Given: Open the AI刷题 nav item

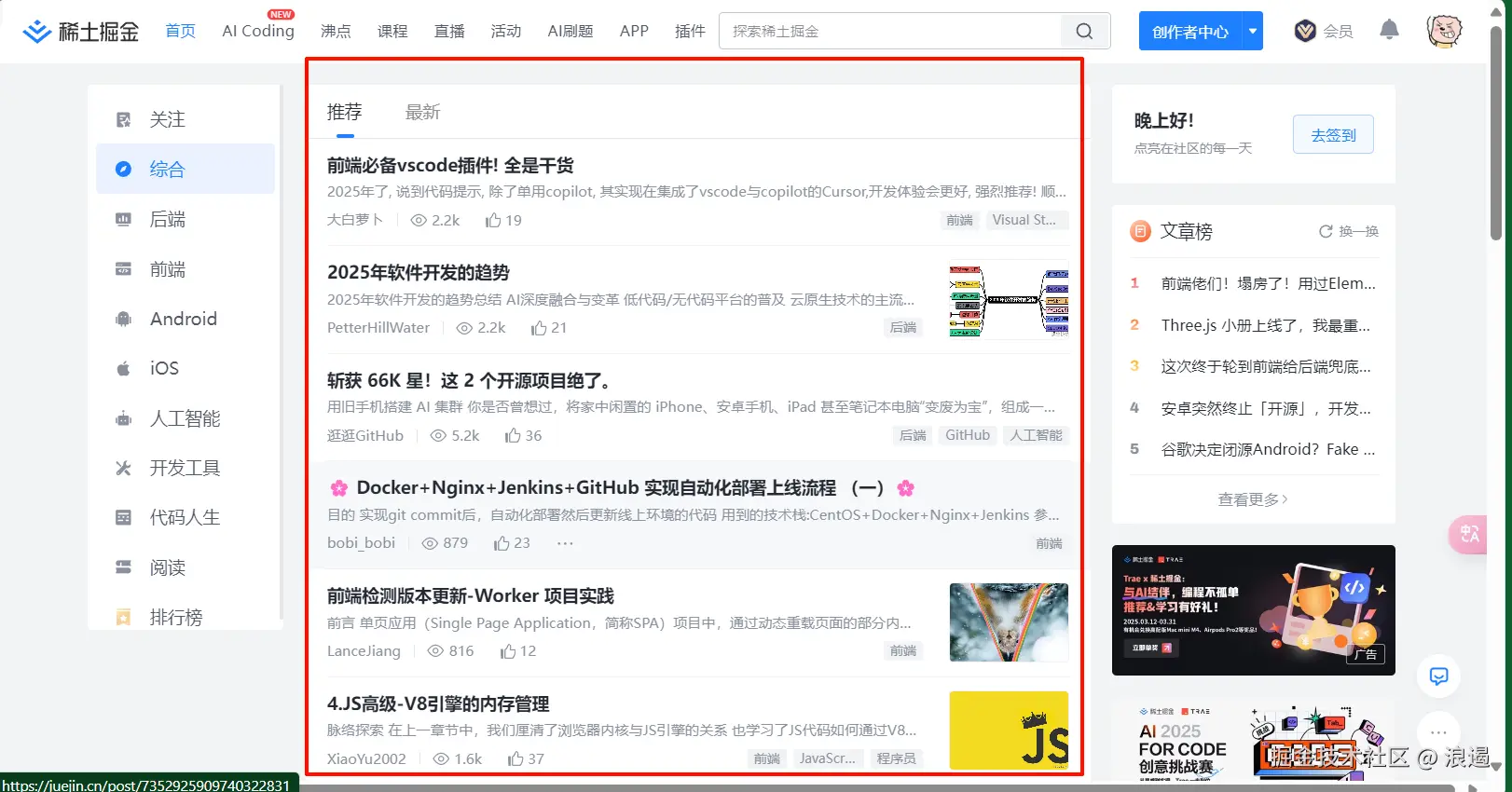Looking at the screenshot, I should click(570, 31).
